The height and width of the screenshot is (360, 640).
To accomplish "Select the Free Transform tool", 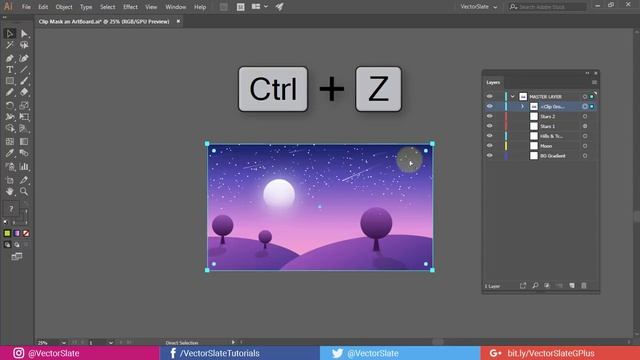I will point(24,117).
